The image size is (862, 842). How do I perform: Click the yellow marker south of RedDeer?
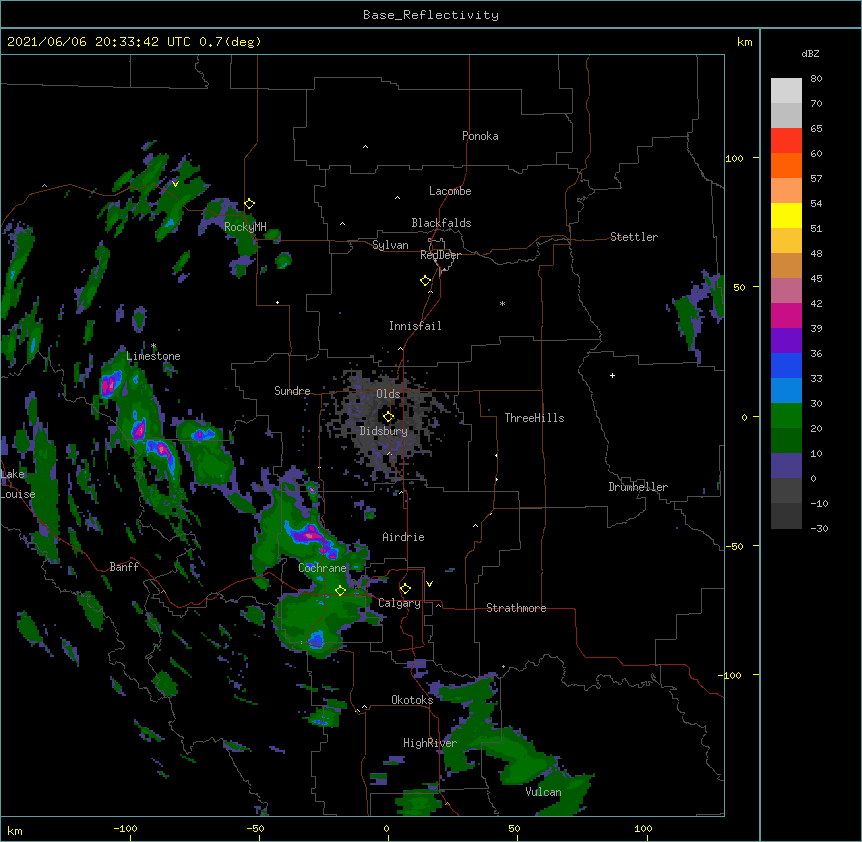(426, 281)
